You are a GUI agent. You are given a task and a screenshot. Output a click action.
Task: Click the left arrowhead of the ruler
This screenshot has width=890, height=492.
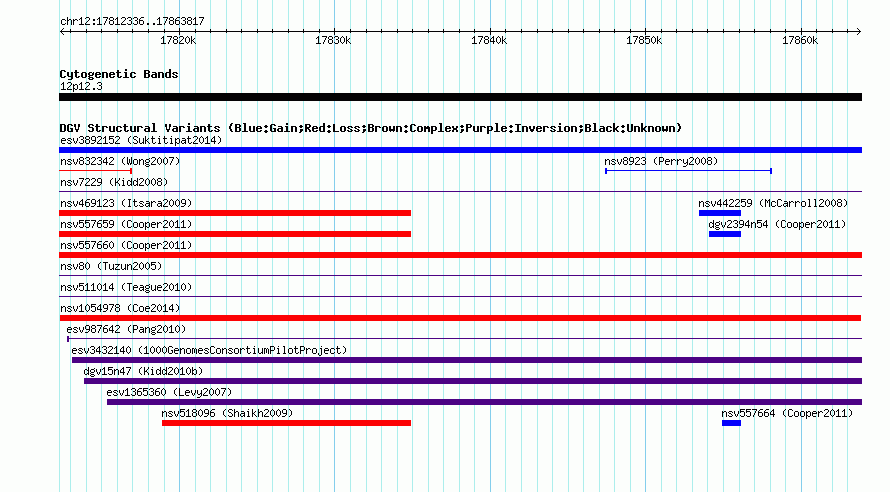[x=62, y=31]
